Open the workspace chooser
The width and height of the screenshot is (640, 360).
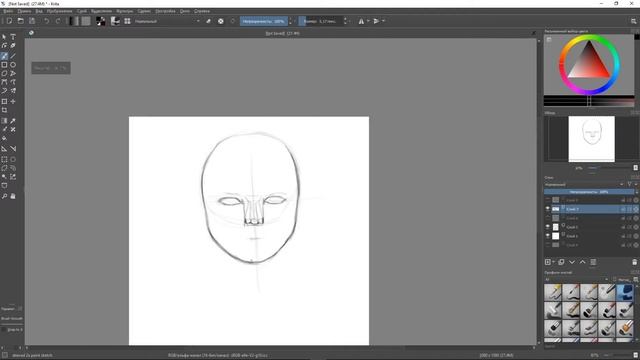633,21
